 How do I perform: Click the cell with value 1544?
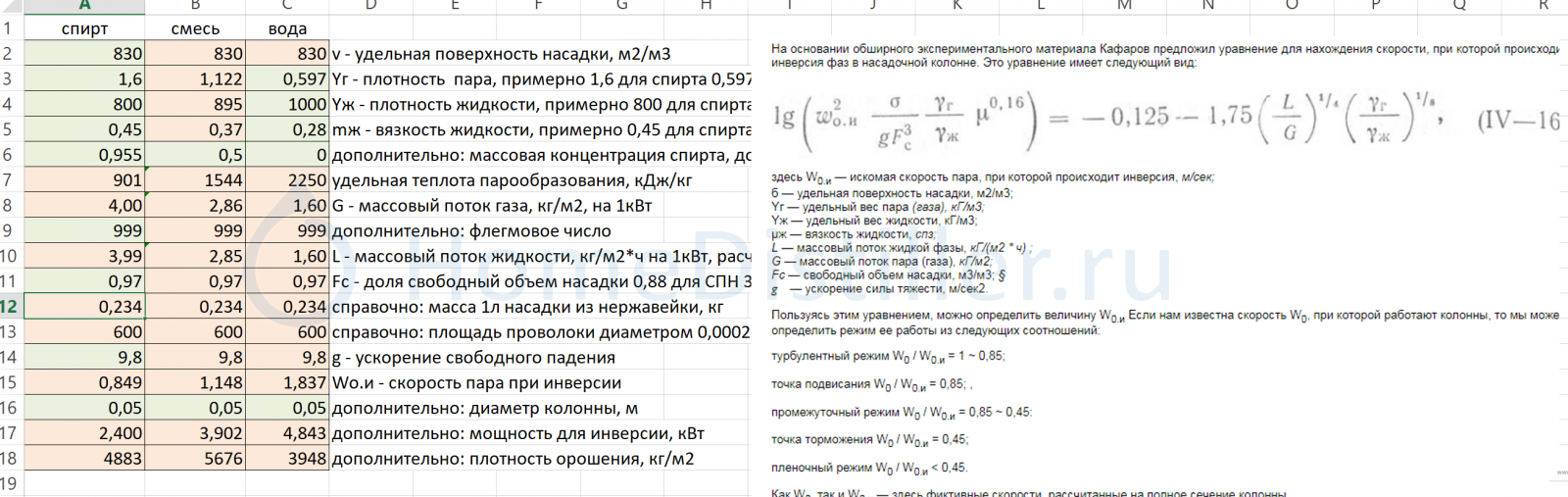click(x=195, y=180)
